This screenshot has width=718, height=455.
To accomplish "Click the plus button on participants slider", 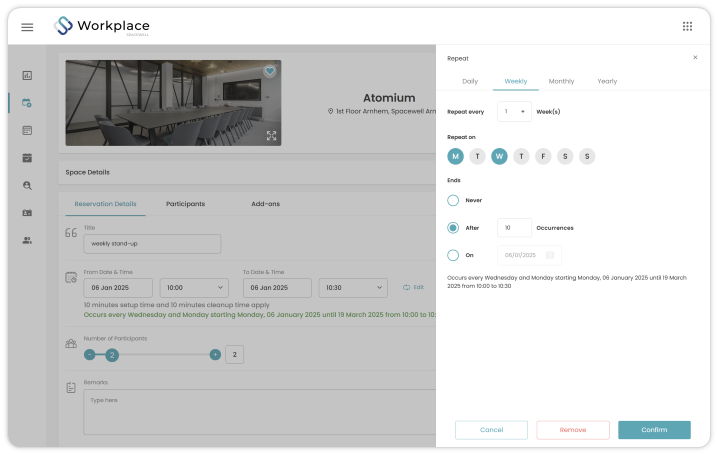I will (x=215, y=354).
